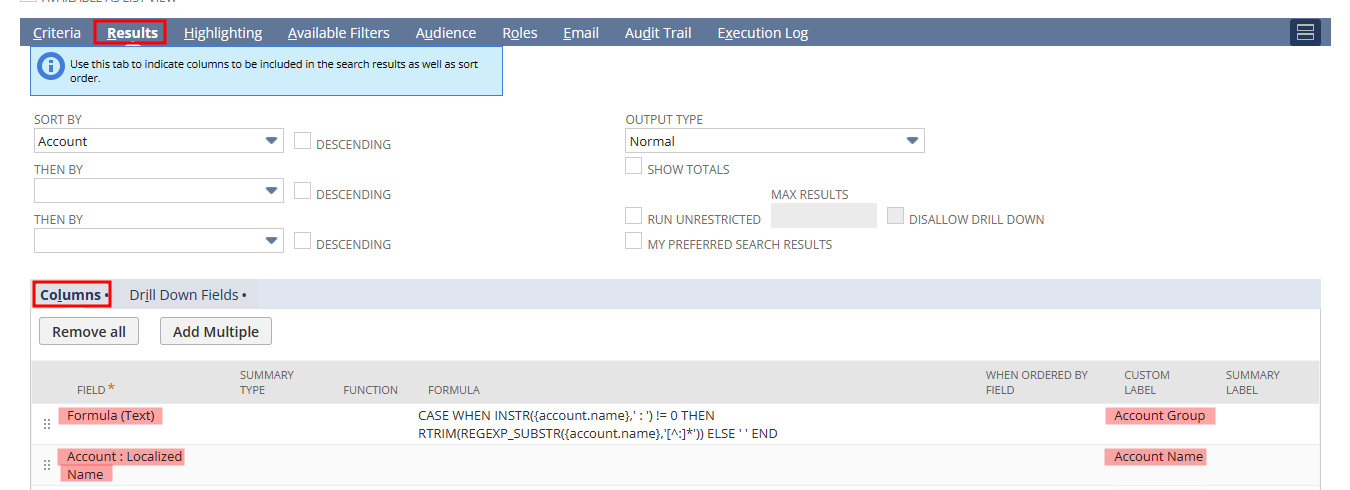
Task: Open the Highlighting tab
Action: (x=223, y=33)
